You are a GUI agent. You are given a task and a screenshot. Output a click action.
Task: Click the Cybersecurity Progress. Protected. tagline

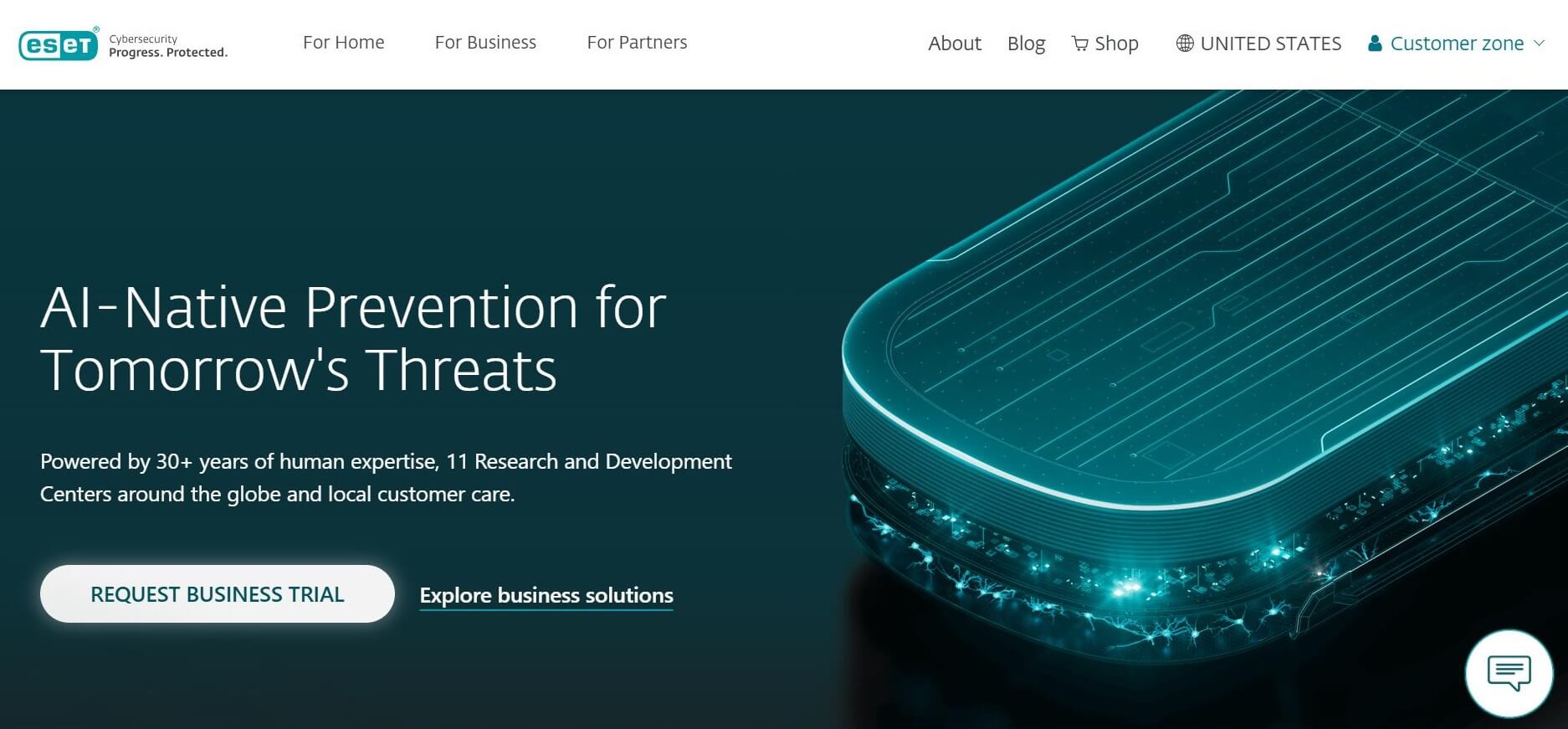[x=168, y=45]
